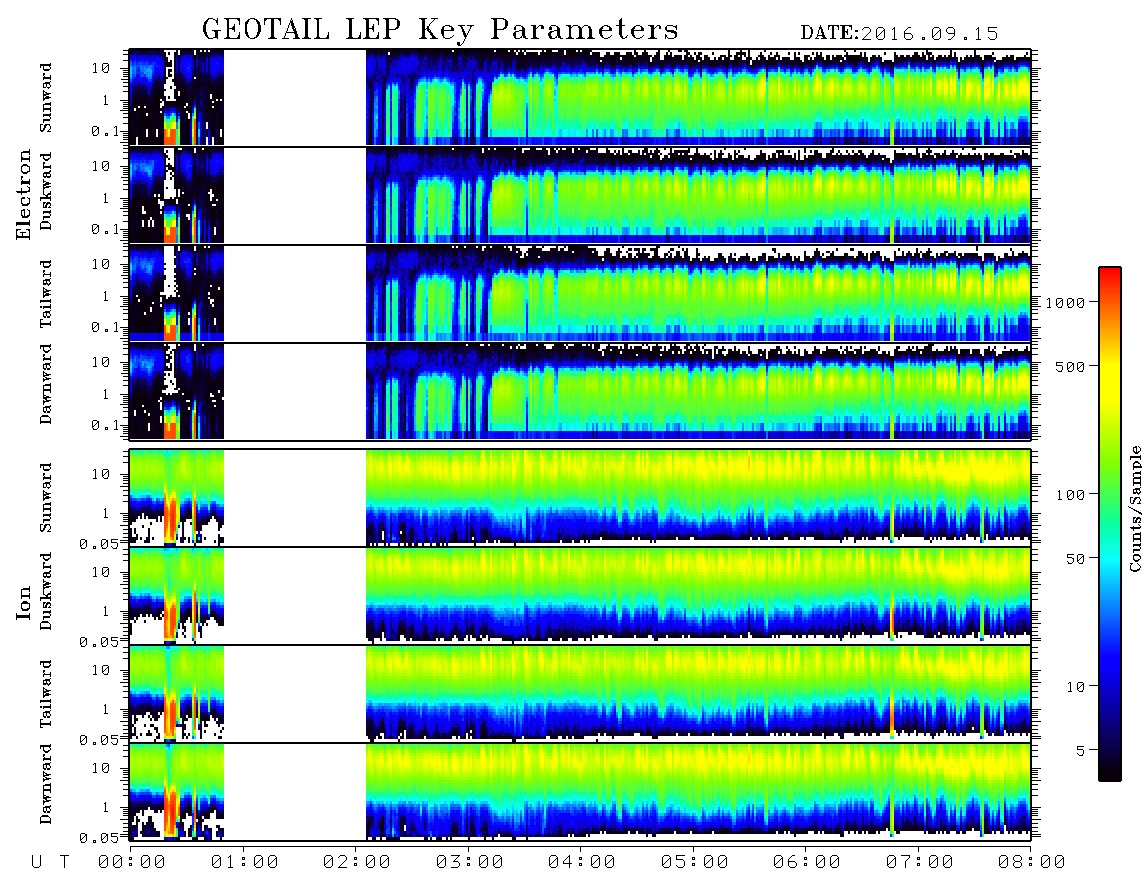Click the 50 color bar tick label
This screenshot has height=880, width=1142.
pos(1075,559)
